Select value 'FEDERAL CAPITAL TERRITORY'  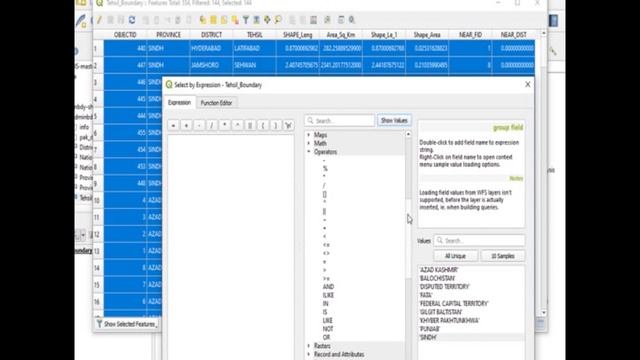tap(453, 304)
